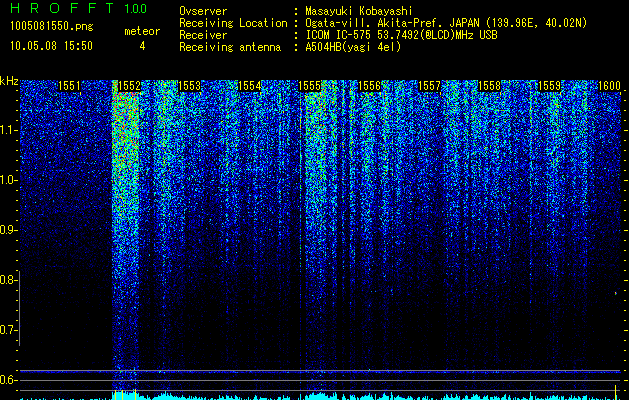Click the yellow spike near 1600 in level graph
The image size is (629, 400).
click(x=615, y=392)
